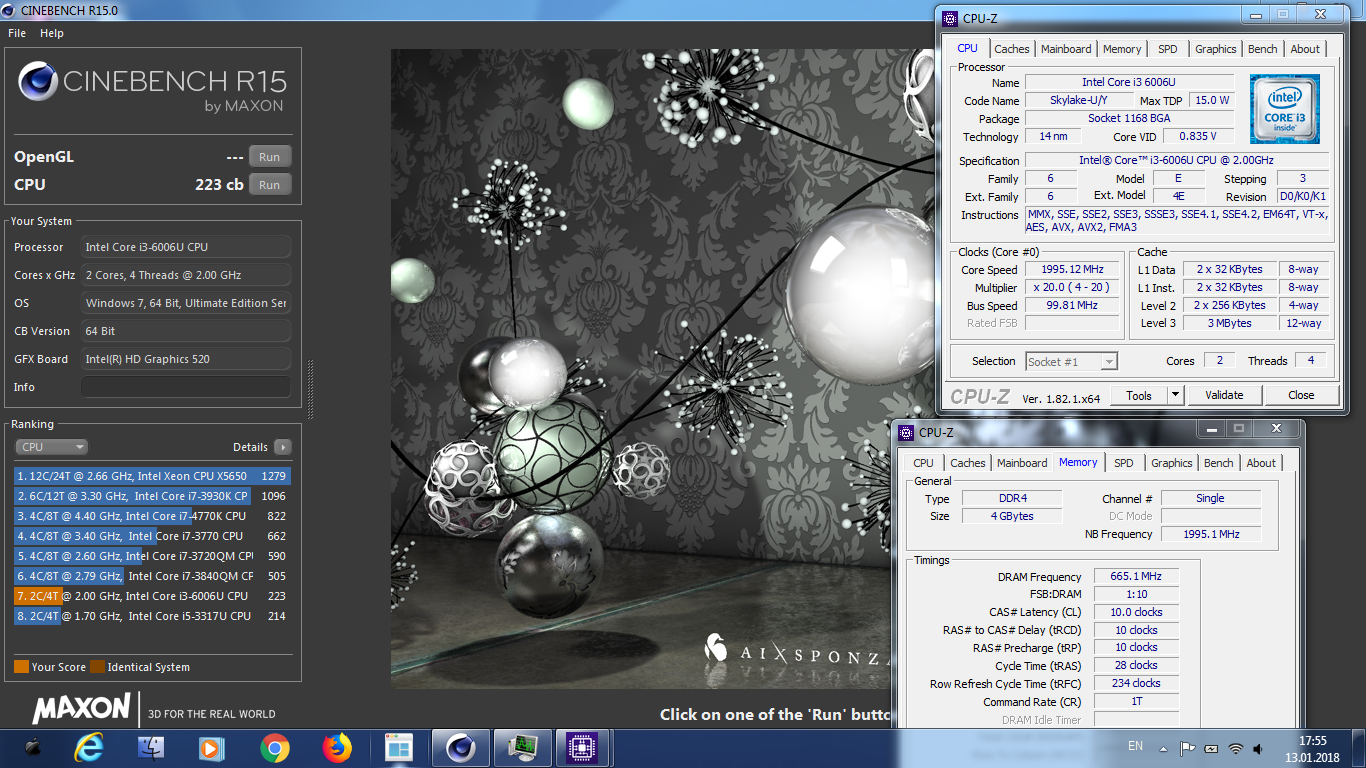
Task: Click the title-bar icon of Memory CPU-Z window
Action: click(905, 432)
